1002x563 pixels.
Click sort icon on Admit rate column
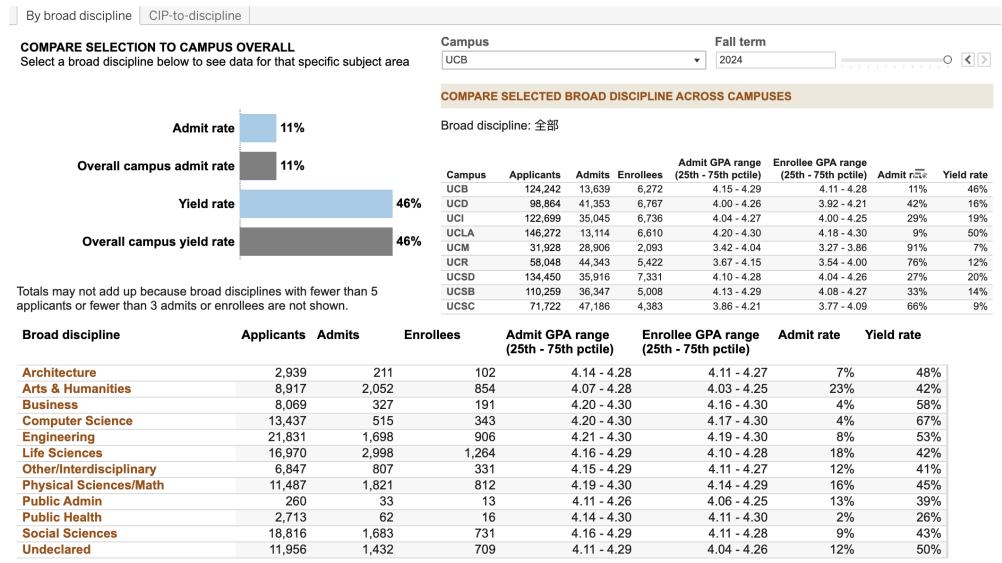pos(917,174)
